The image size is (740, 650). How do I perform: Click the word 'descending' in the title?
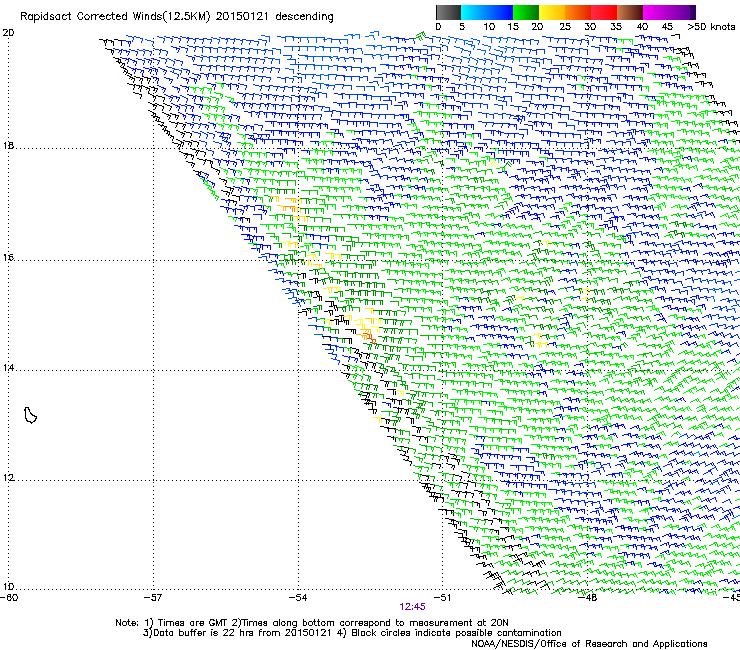tap(304, 17)
